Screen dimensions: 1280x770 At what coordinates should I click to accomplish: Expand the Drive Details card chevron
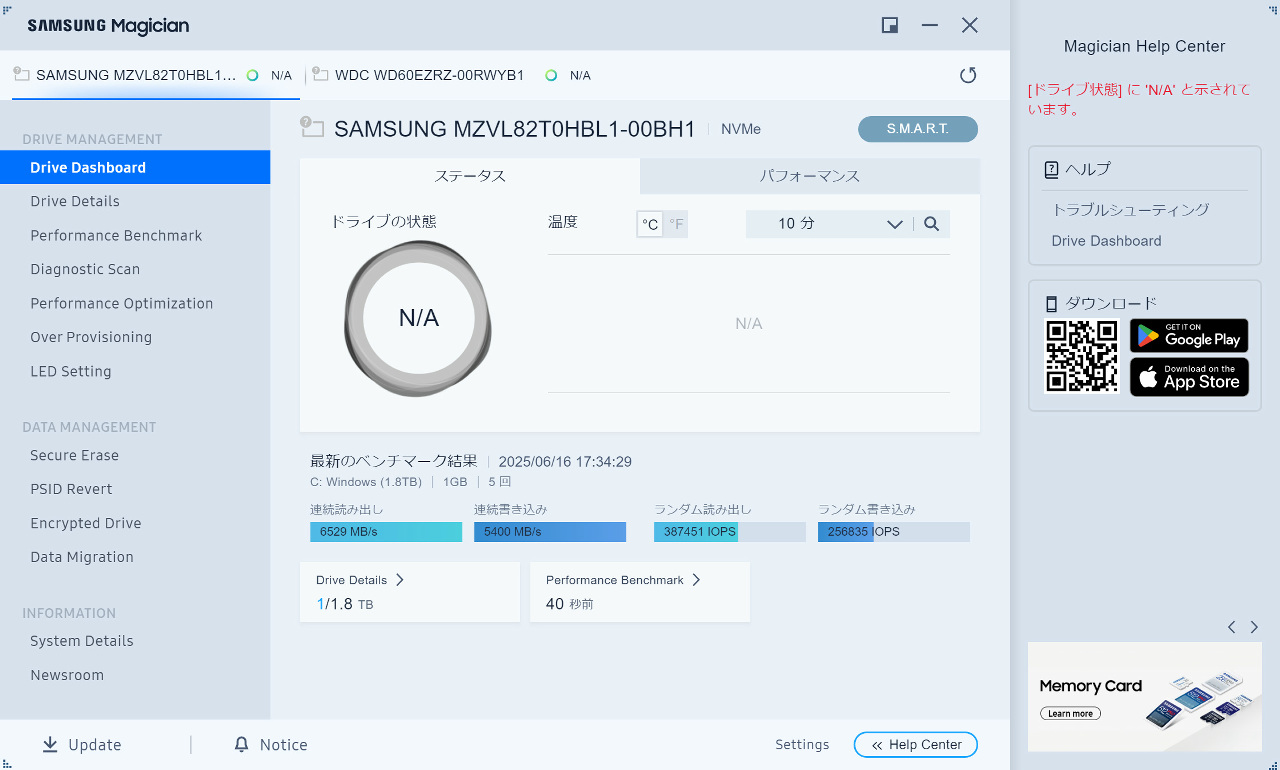(400, 580)
